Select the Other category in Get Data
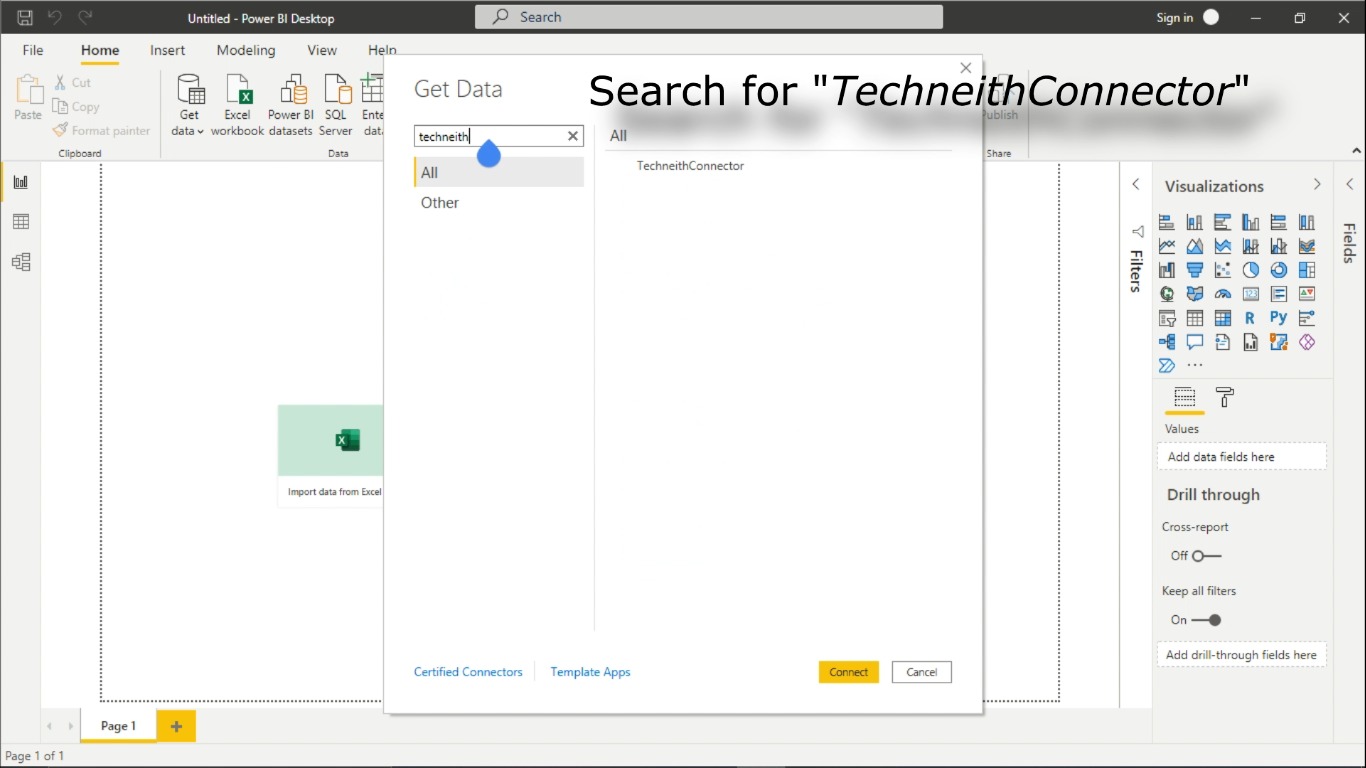The image size is (1366, 768). (499, 202)
